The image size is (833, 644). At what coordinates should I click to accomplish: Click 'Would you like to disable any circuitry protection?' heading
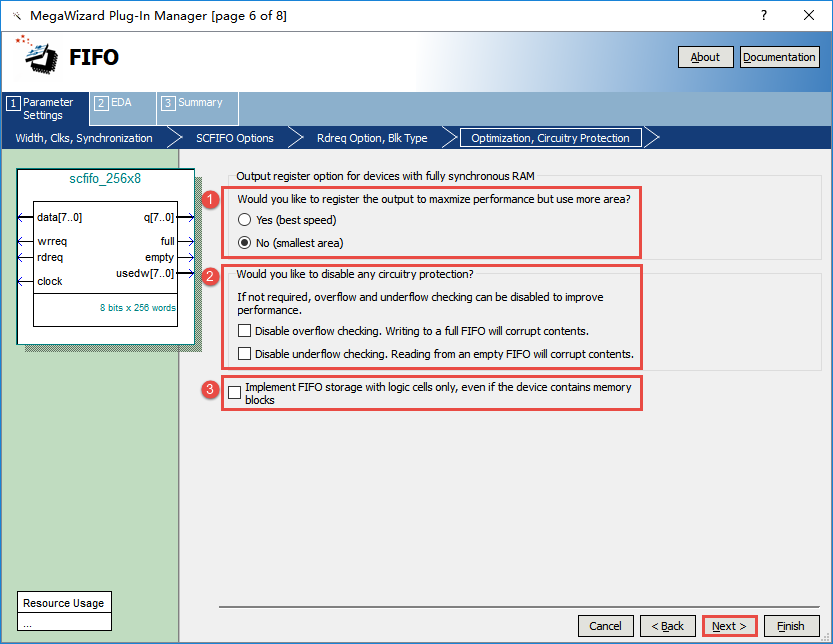[x=355, y=274]
